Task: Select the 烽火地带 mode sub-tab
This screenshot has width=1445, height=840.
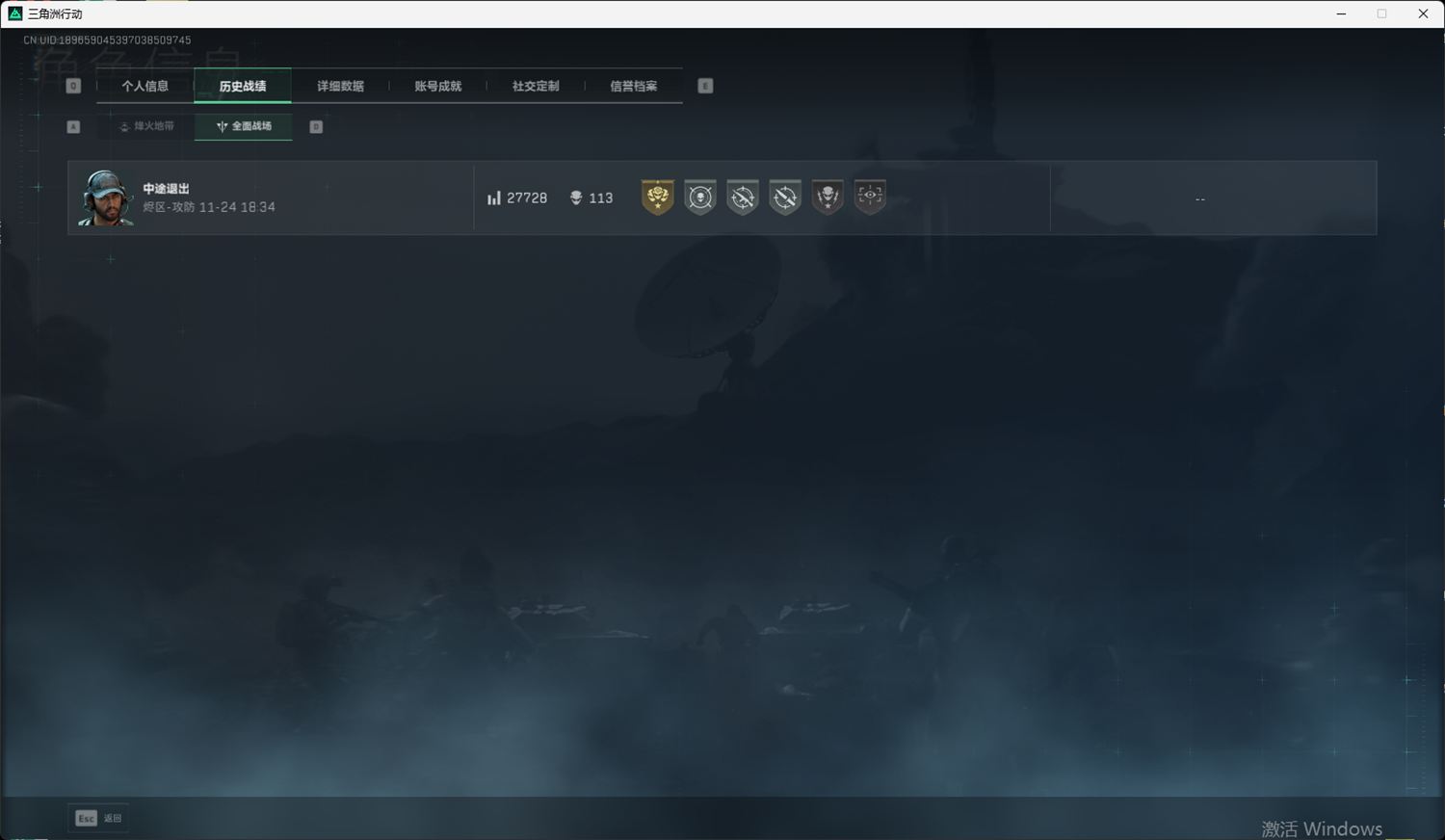Action: coord(146,126)
